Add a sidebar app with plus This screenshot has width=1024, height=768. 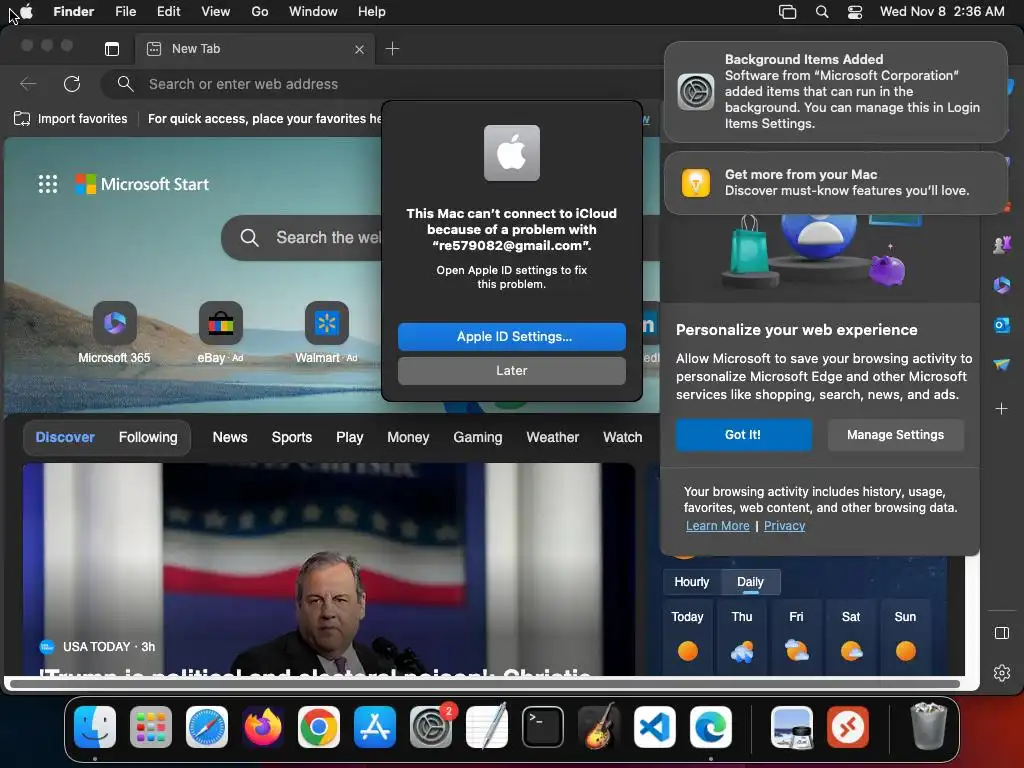[1001, 409]
